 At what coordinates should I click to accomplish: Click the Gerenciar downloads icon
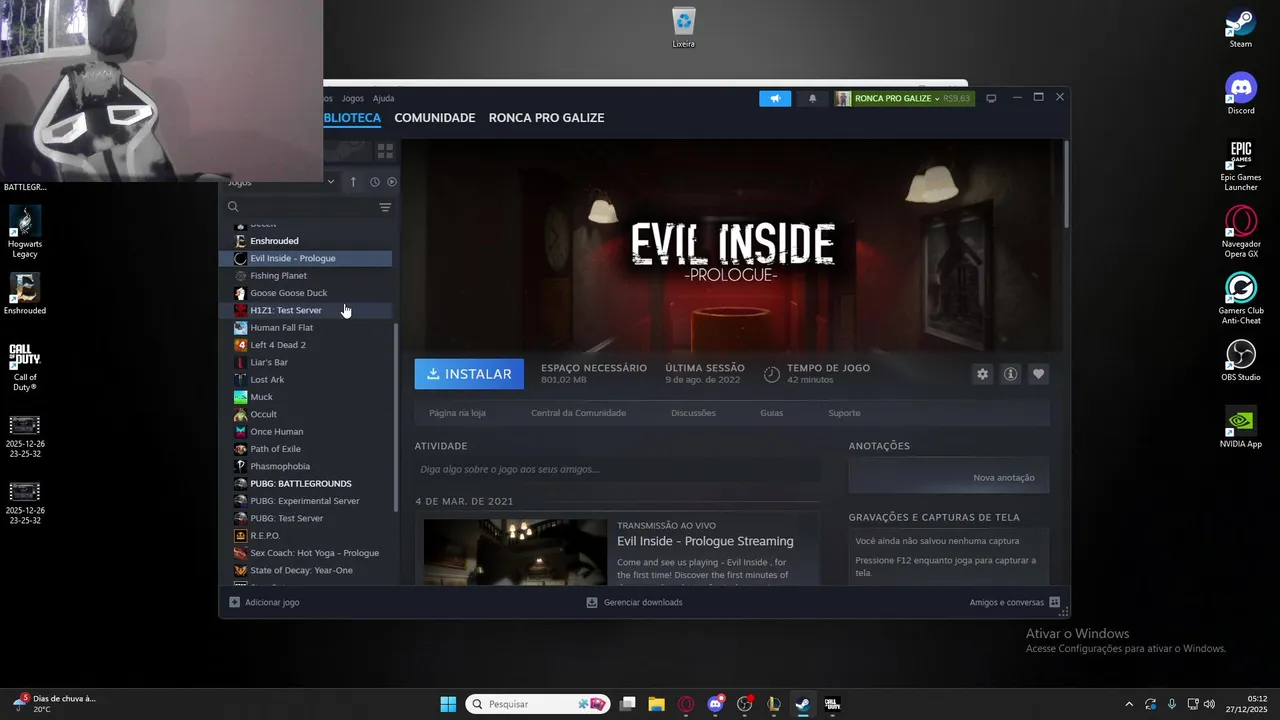point(592,602)
